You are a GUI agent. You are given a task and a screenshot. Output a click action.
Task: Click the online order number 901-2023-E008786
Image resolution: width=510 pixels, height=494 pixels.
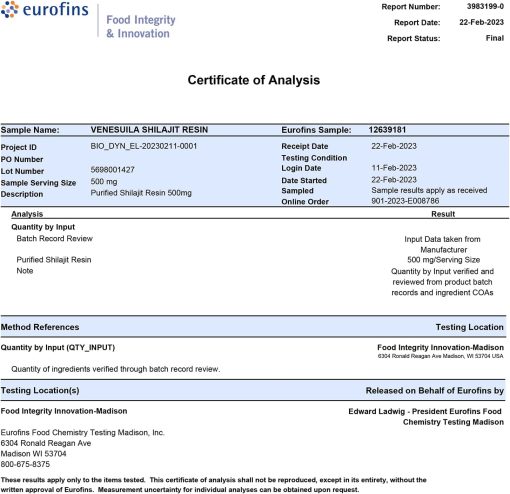(405, 201)
